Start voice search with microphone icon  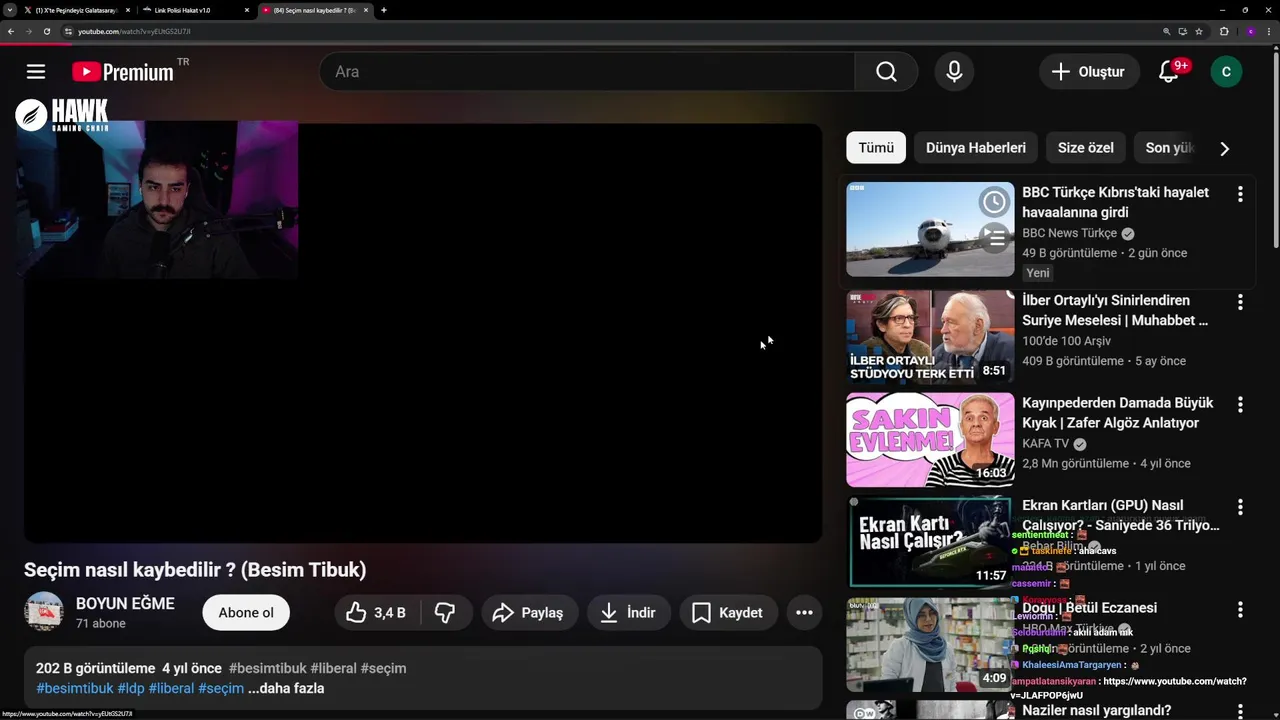pos(954,71)
